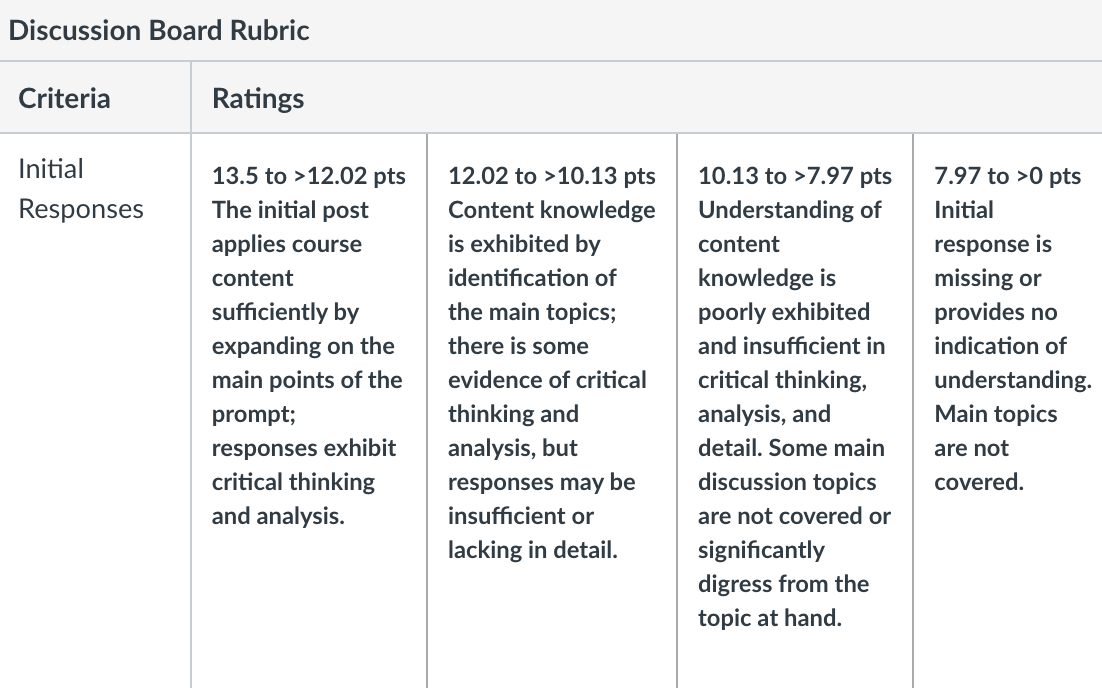
Task: Click the Initial Responses criterion label
Action: tap(81, 189)
